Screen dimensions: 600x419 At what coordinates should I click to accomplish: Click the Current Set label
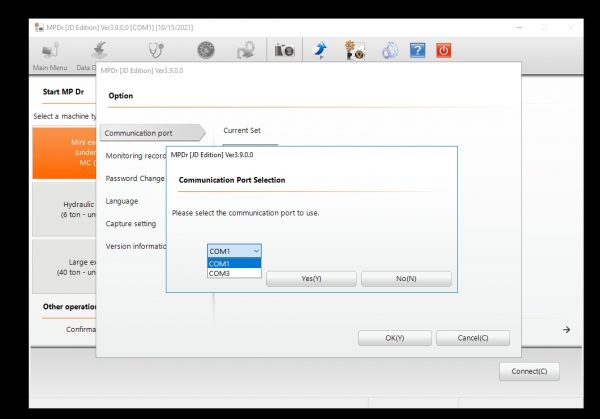pos(242,130)
